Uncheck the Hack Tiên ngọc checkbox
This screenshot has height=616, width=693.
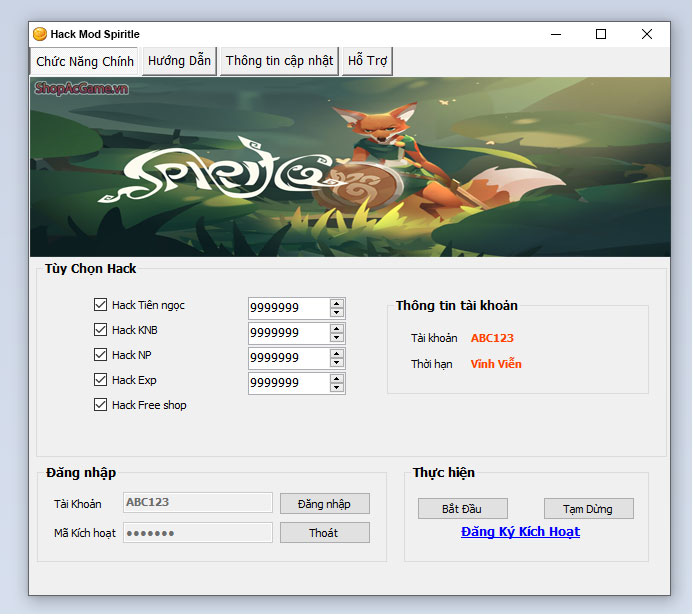100,305
